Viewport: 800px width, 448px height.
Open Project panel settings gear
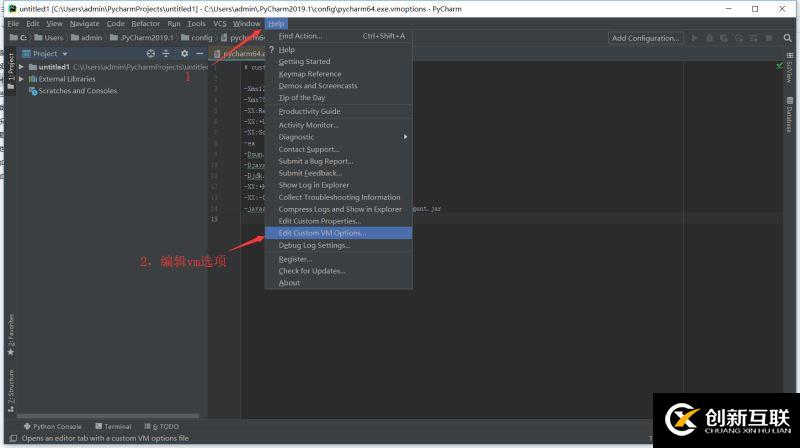(184, 53)
